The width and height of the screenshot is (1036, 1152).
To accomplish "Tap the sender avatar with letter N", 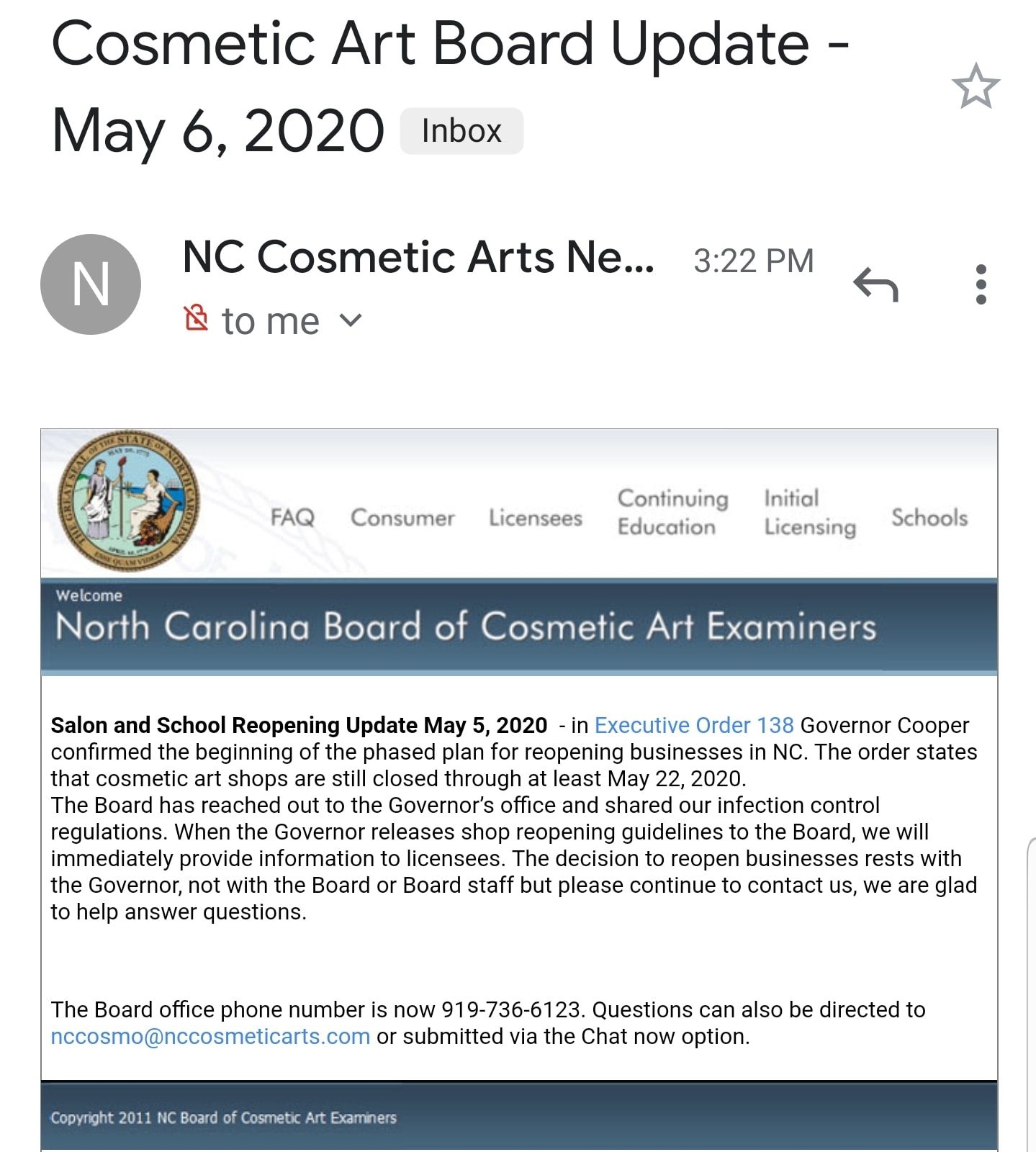I will click(x=91, y=284).
